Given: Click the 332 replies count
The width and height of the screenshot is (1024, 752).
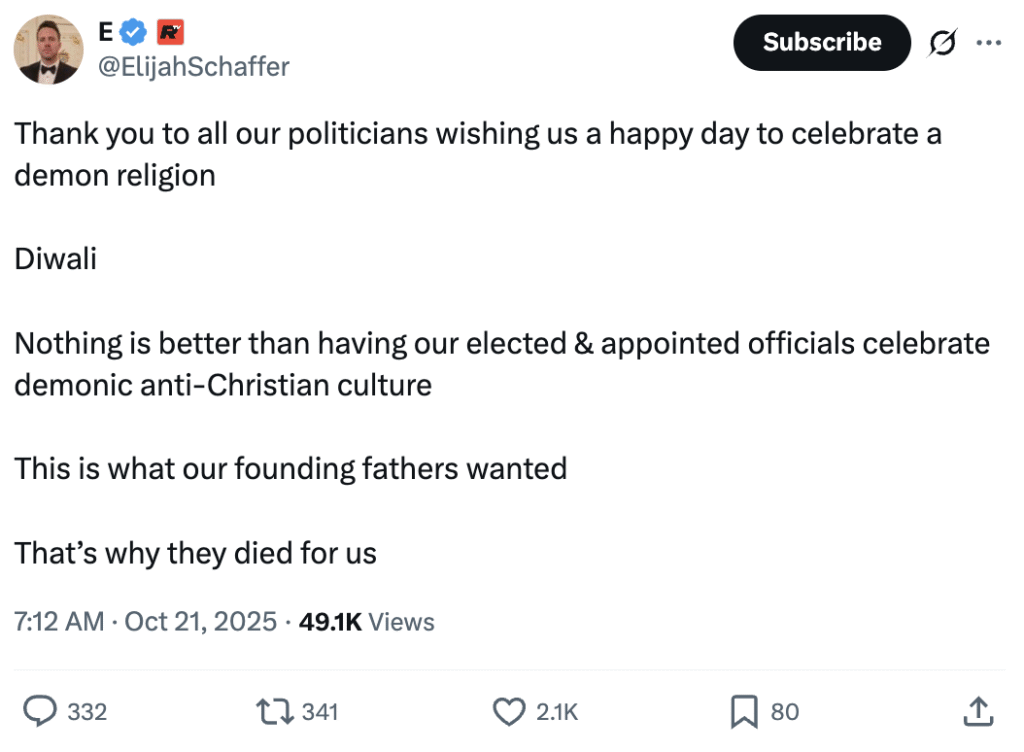Looking at the screenshot, I should click(87, 712).
